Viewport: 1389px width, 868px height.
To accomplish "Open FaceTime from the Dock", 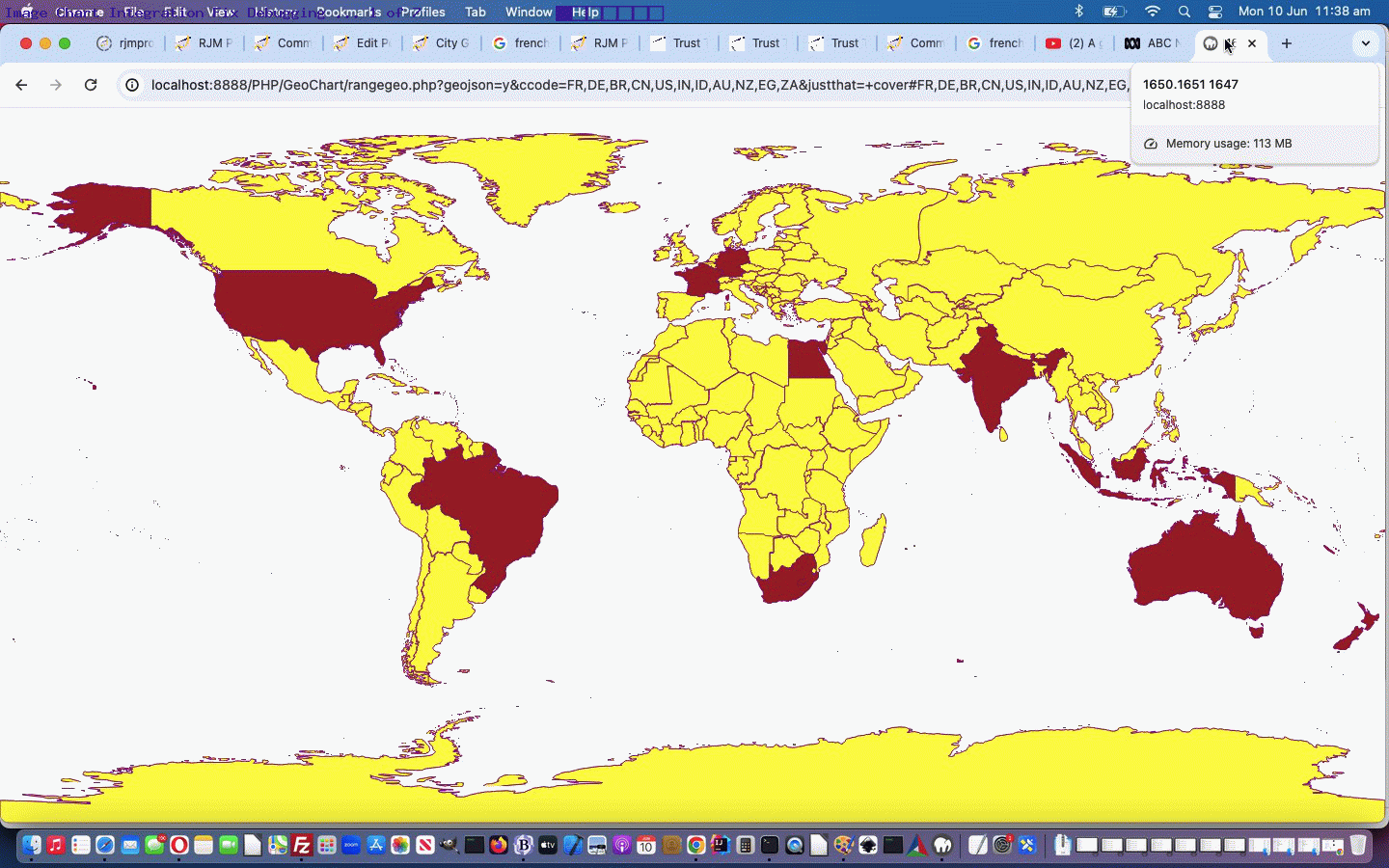I will pos(229,846).
